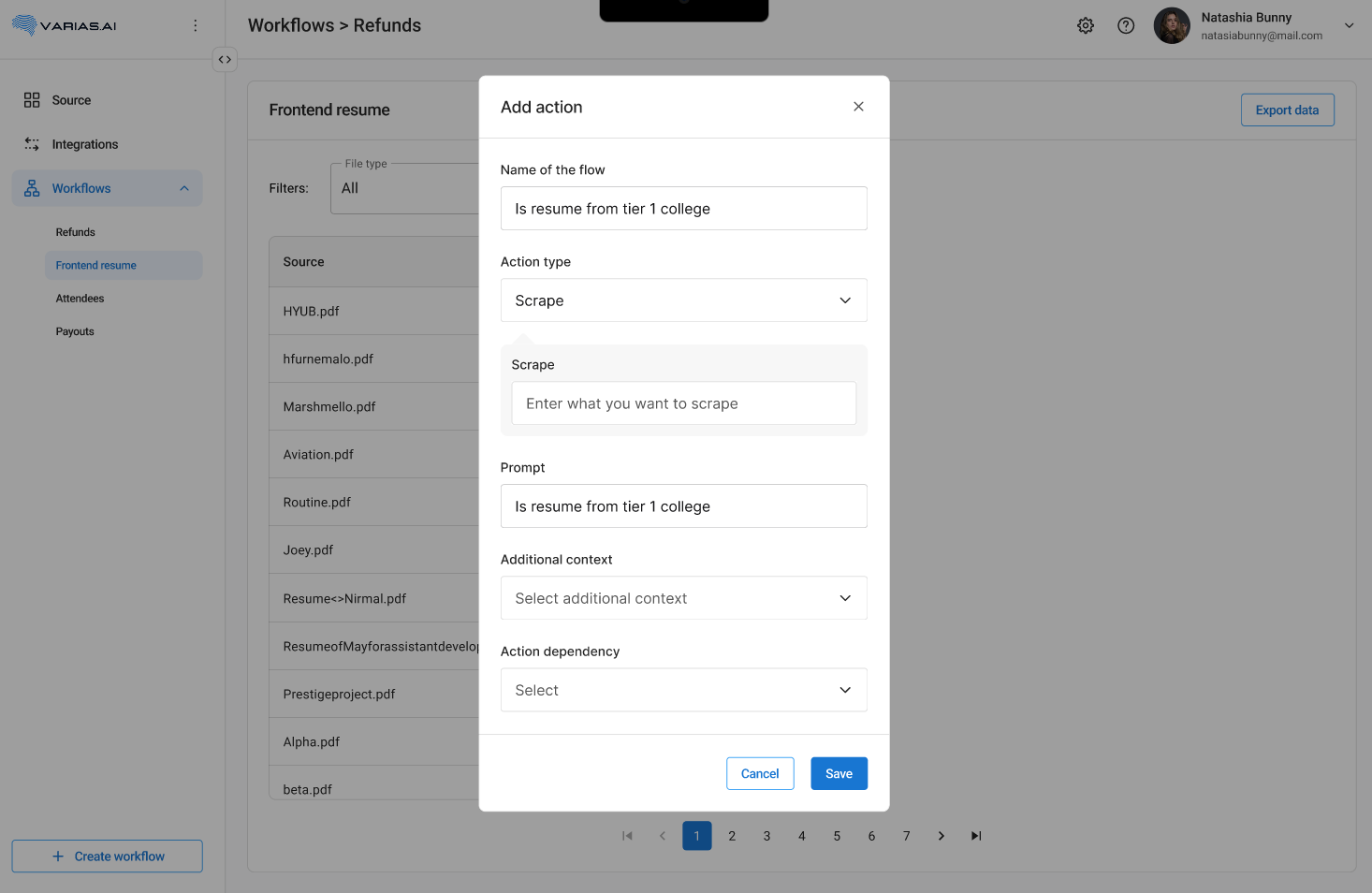Collapse the Workflows menu chevron
Viewport: 1372px width, 893px height.
click(184, 188)
